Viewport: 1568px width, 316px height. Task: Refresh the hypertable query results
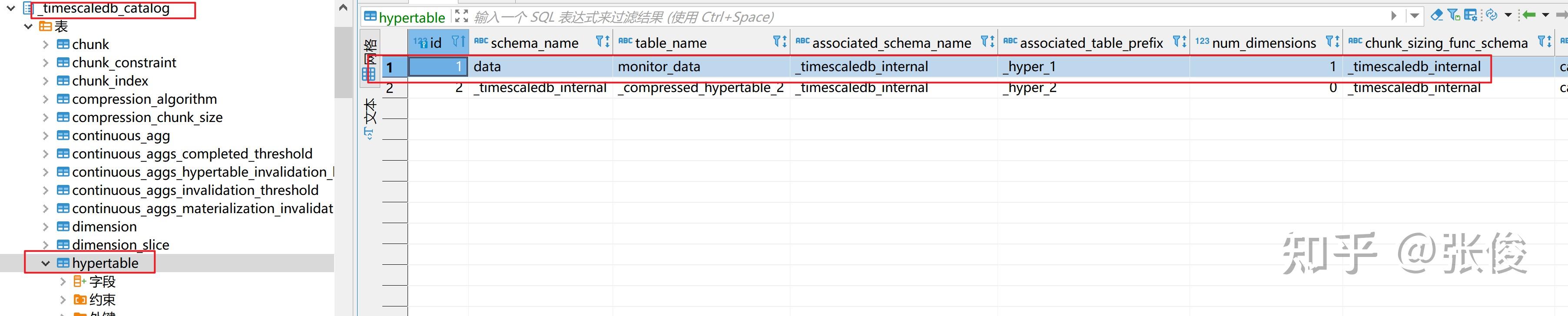[x=1491, y=15]
